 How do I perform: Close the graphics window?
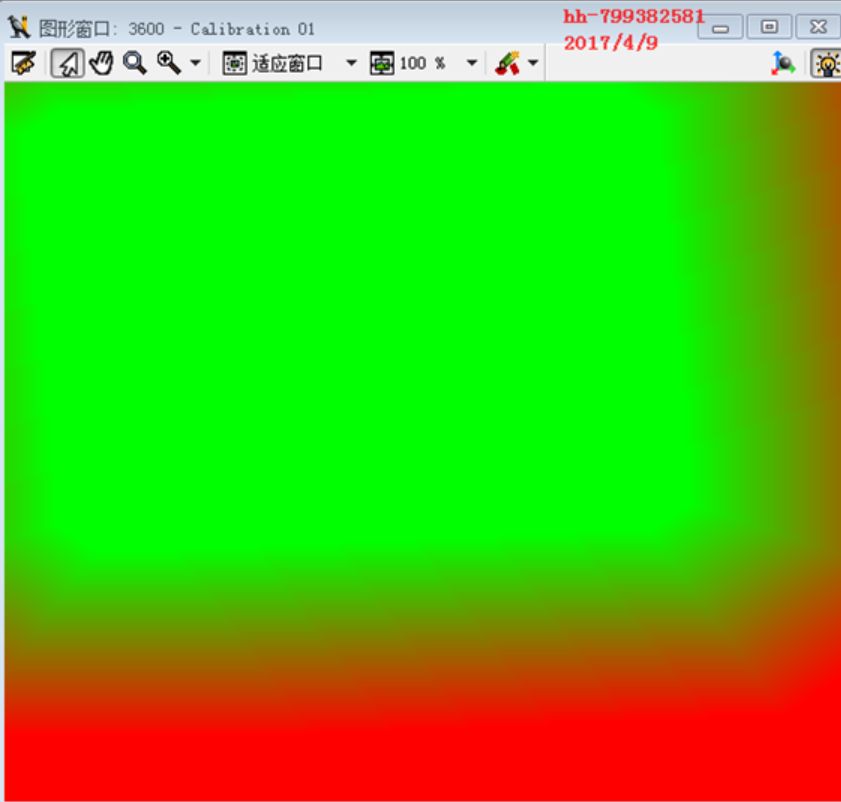pyautogui.click(x=818, y=27)
